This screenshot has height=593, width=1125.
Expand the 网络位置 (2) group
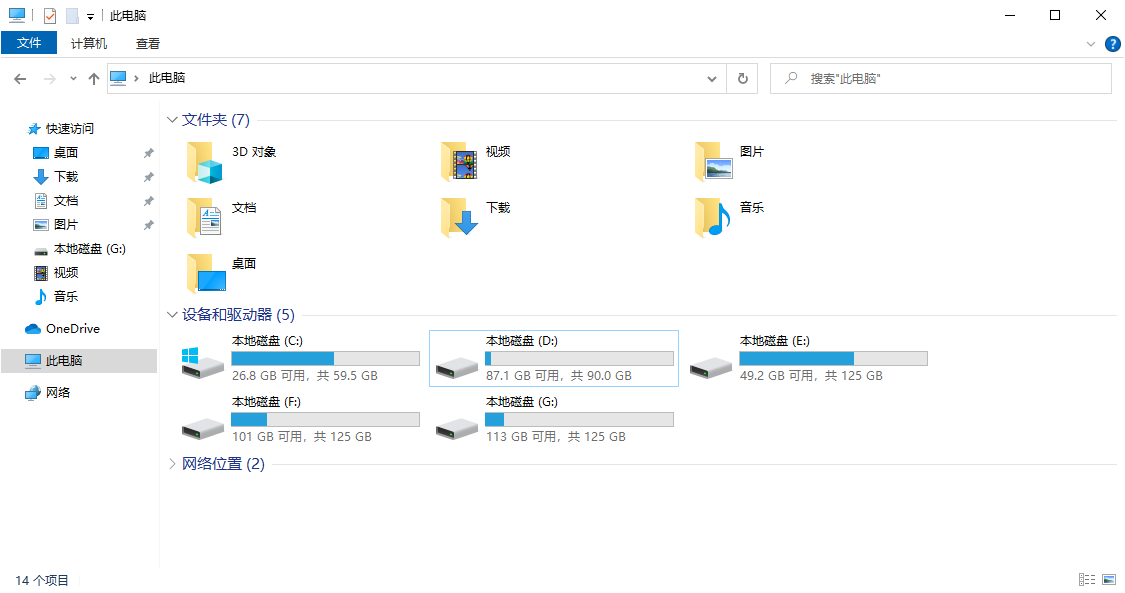pyautogui.click(x=172, y=464)
